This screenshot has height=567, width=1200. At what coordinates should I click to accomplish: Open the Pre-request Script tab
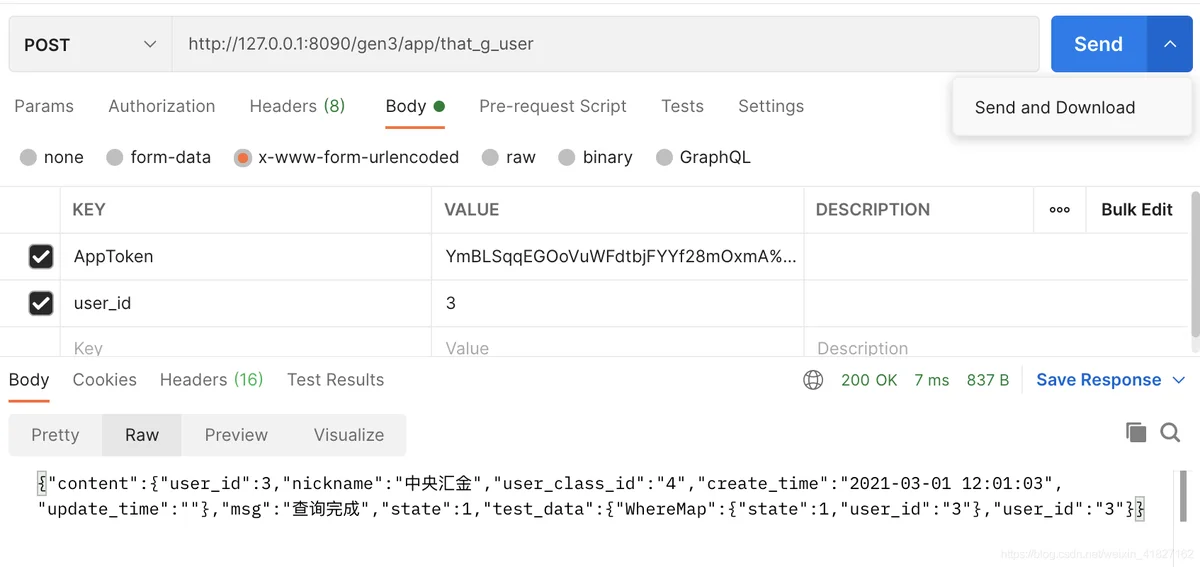[x=552, y=106]
